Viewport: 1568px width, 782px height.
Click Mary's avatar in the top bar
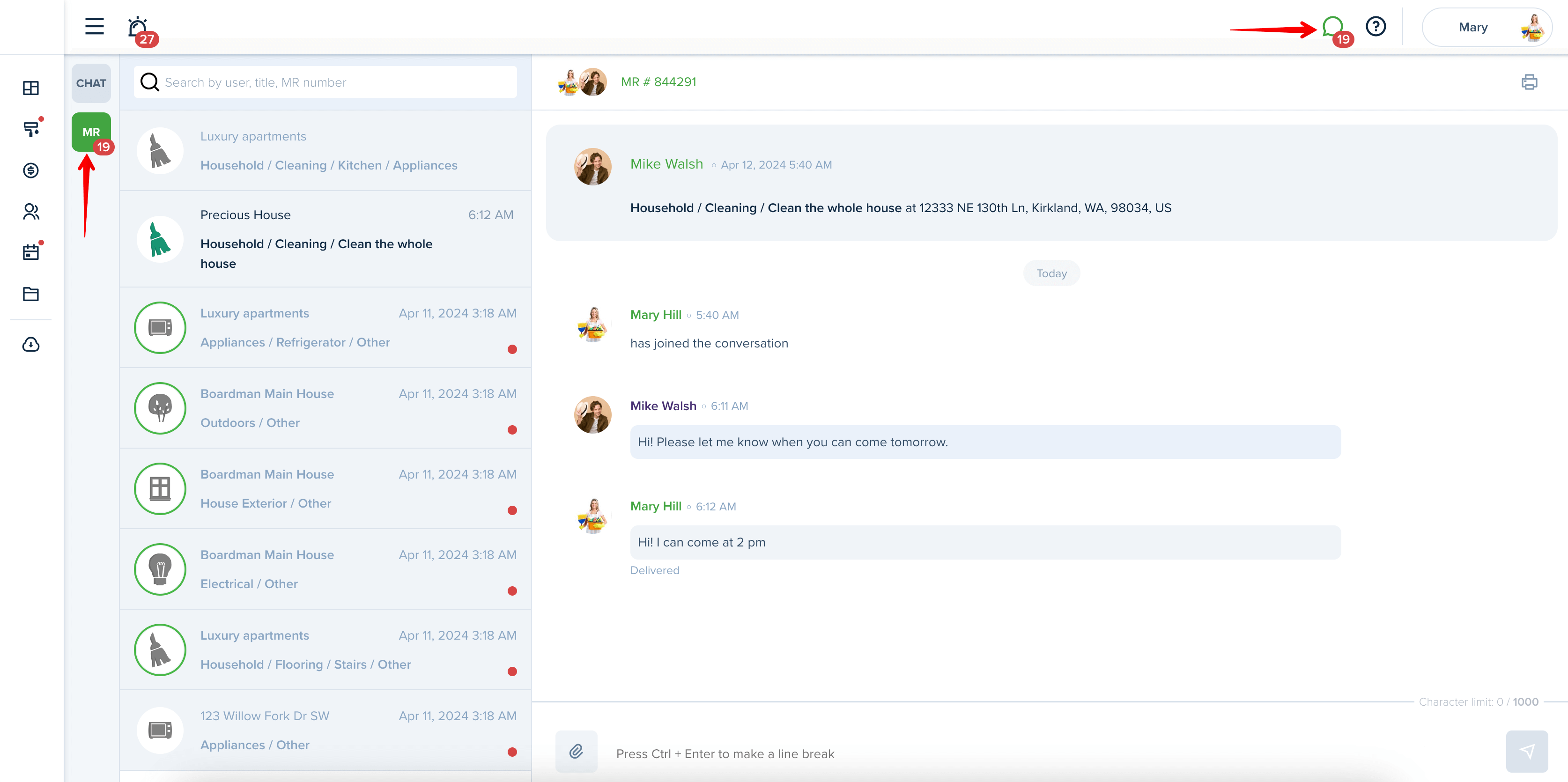1532,27
